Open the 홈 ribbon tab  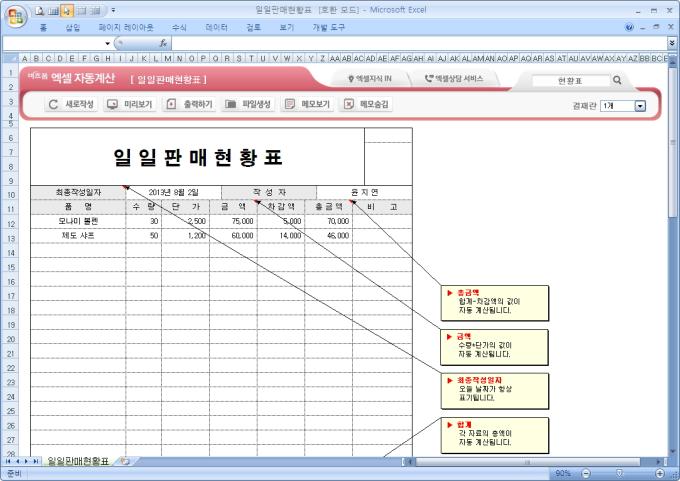[43, 27]
